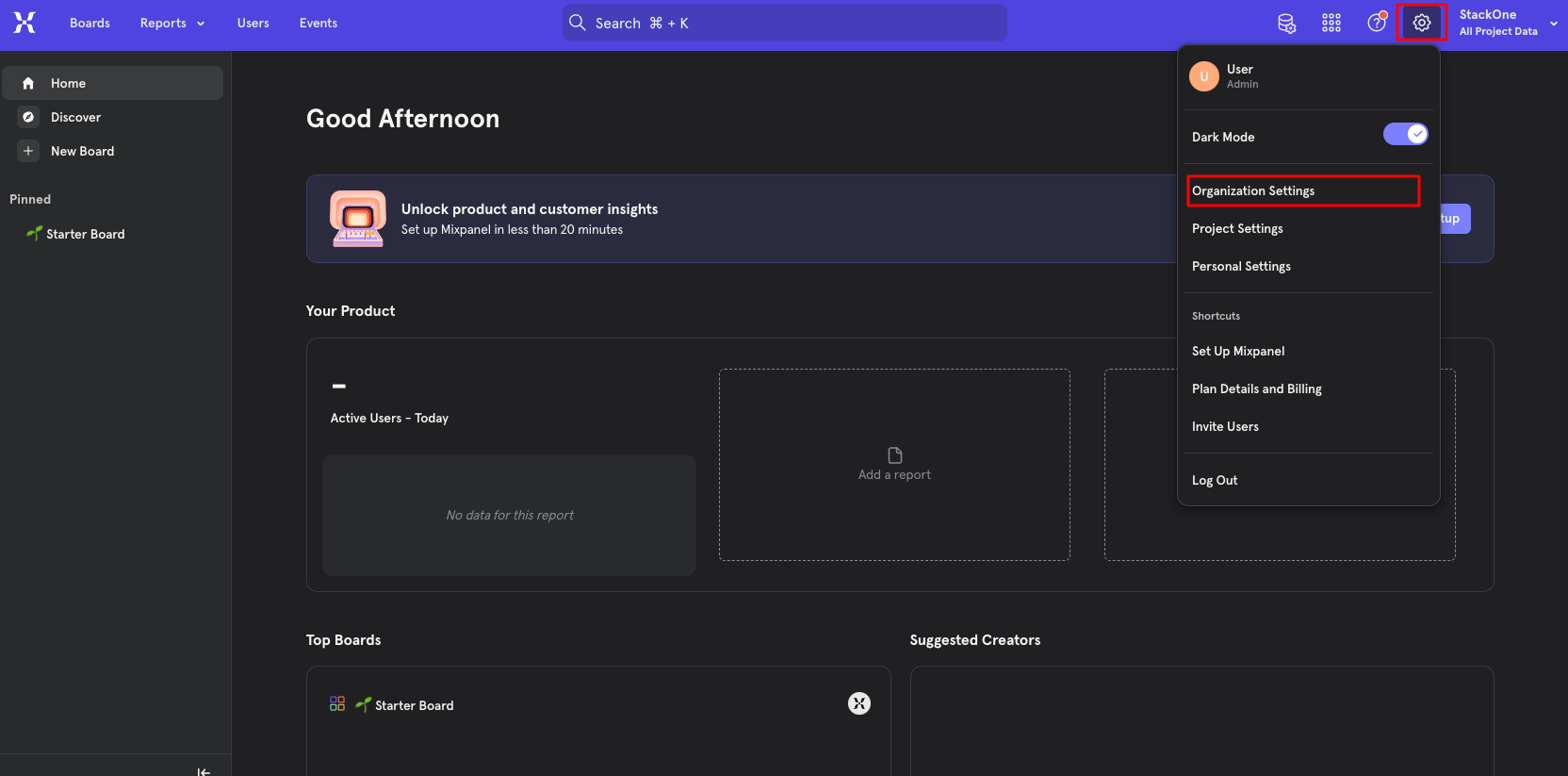Choose Invite Users shortcut
The image size is (1568, 776).
pos(1308,426)
